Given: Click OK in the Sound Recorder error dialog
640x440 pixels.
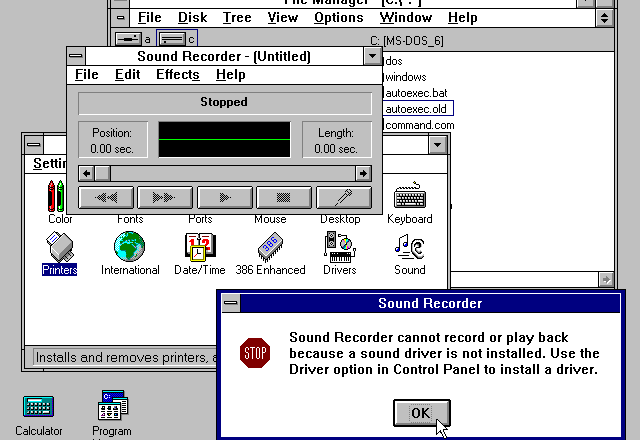Looking at the screenshot, I should tap(422, 413).
